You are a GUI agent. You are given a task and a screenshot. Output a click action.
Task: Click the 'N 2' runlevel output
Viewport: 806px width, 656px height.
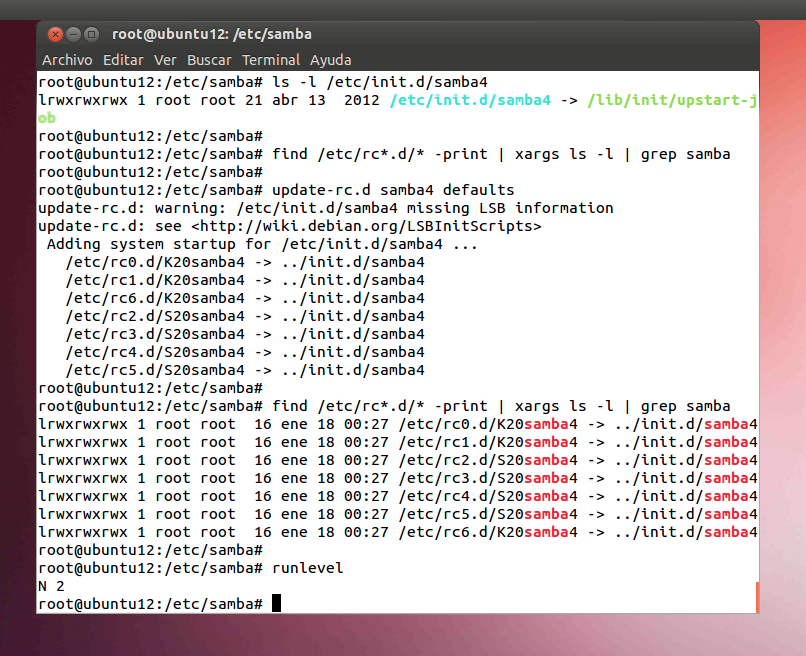coord(51,586)
